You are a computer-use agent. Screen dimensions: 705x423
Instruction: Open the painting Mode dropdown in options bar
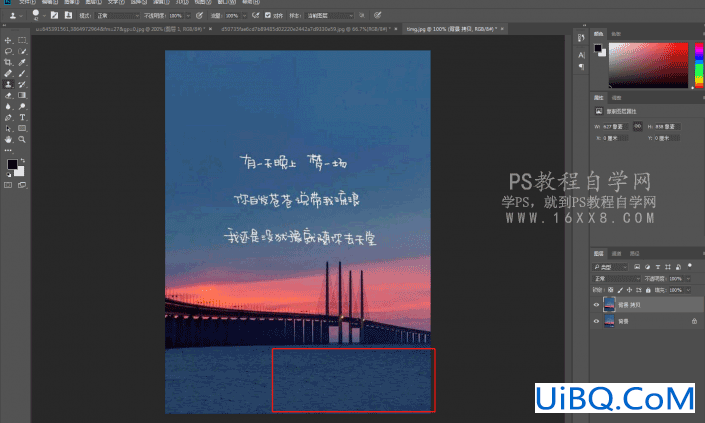(x=118, y=15)
